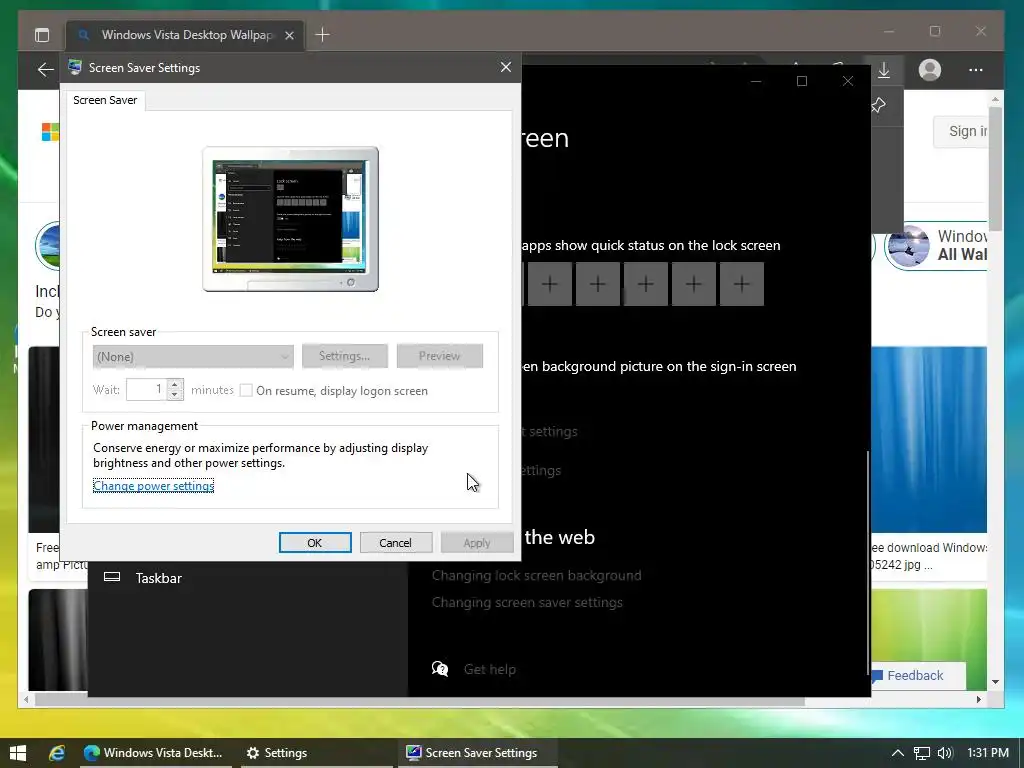Click the Wait minutes input field

[x=146, y=389]
